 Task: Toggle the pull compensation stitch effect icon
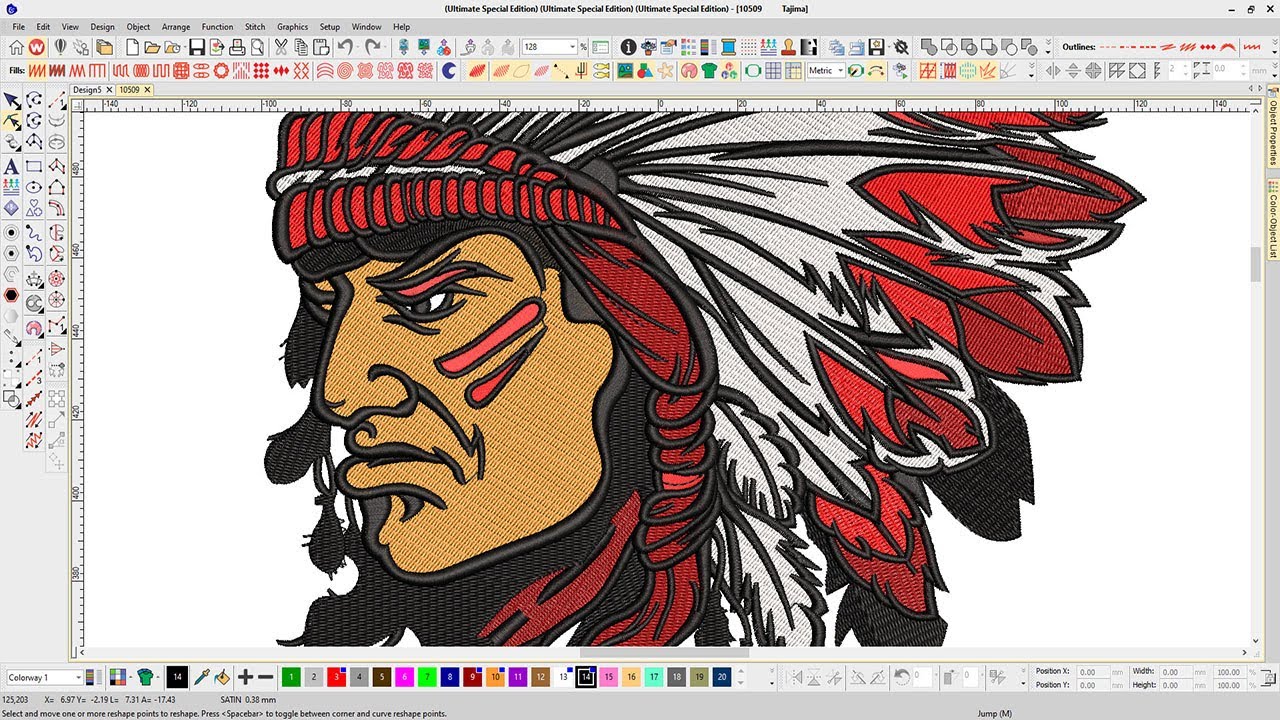pyautogui.click(x=948, y=70)
